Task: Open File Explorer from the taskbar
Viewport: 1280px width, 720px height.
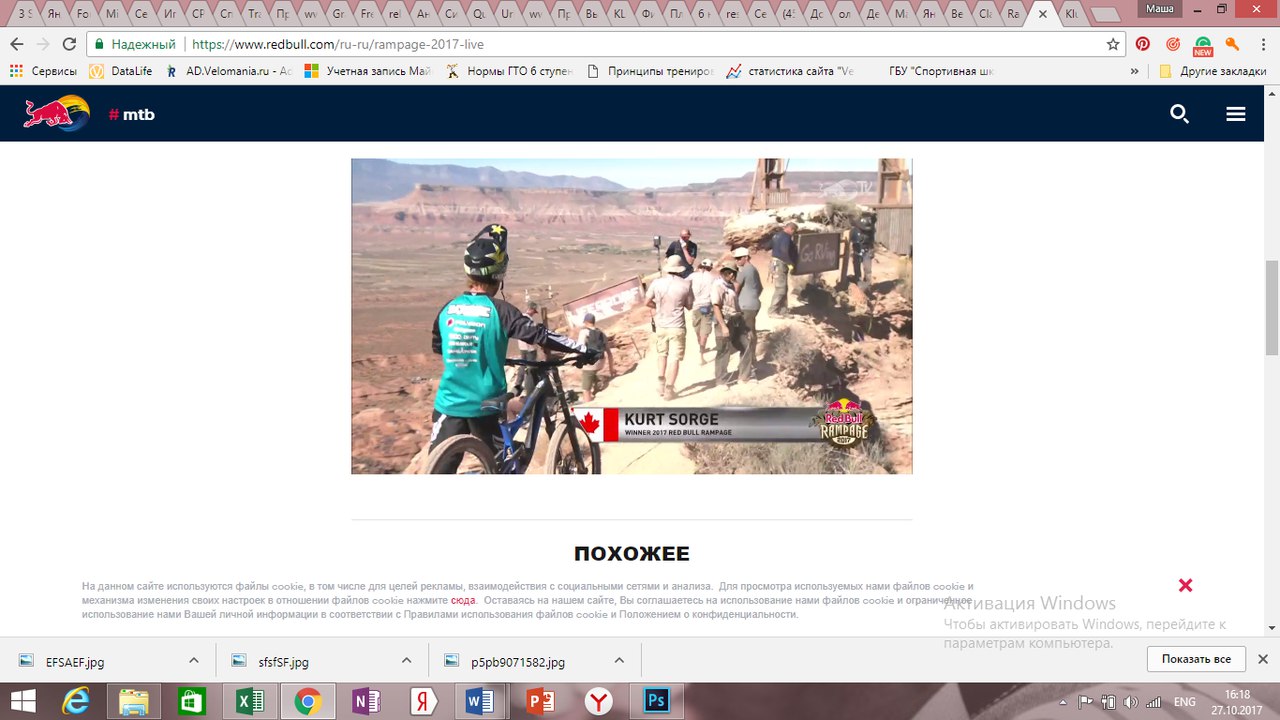Action: coord(133,701)
